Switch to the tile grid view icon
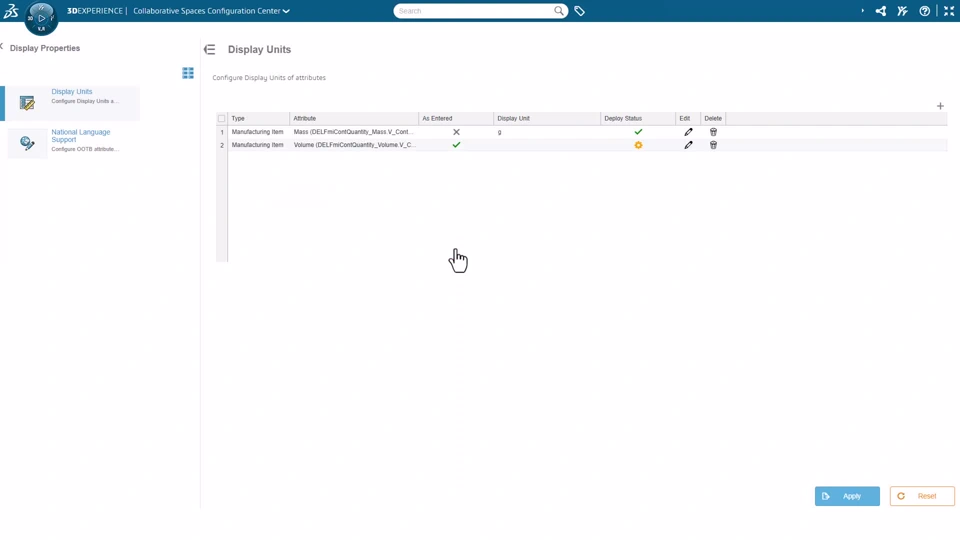Screen dimensions: 960x540 click(x=188, y=73)
